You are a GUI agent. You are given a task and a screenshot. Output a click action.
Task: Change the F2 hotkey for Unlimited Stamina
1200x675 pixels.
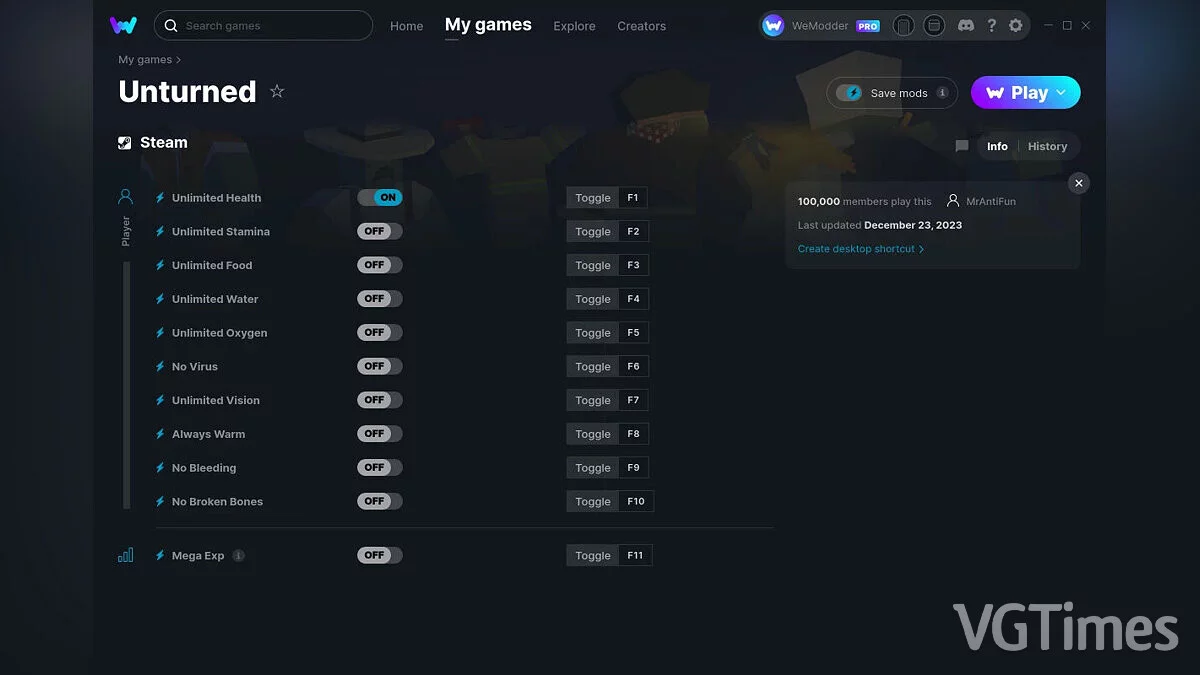point(633,231)
